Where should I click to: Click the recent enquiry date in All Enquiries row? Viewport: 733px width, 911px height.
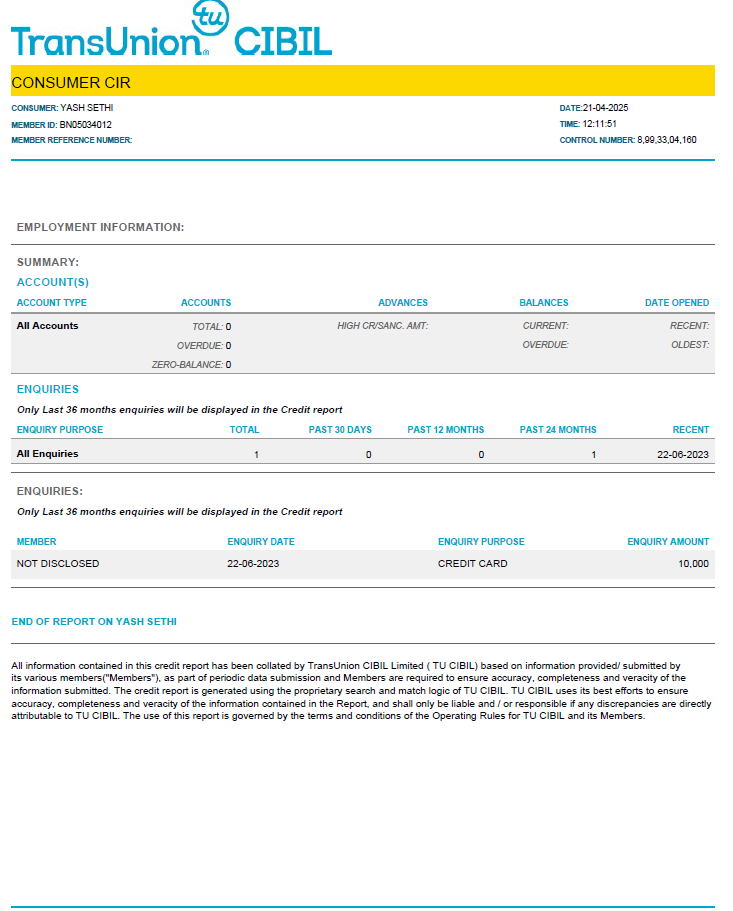point(682,454)
